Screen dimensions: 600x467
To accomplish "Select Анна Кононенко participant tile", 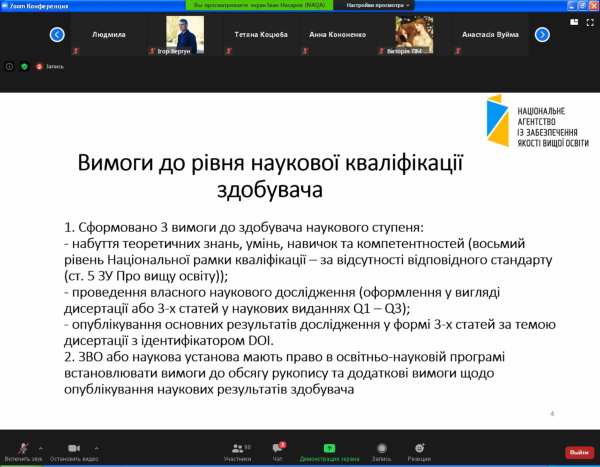I will [337, 35].
